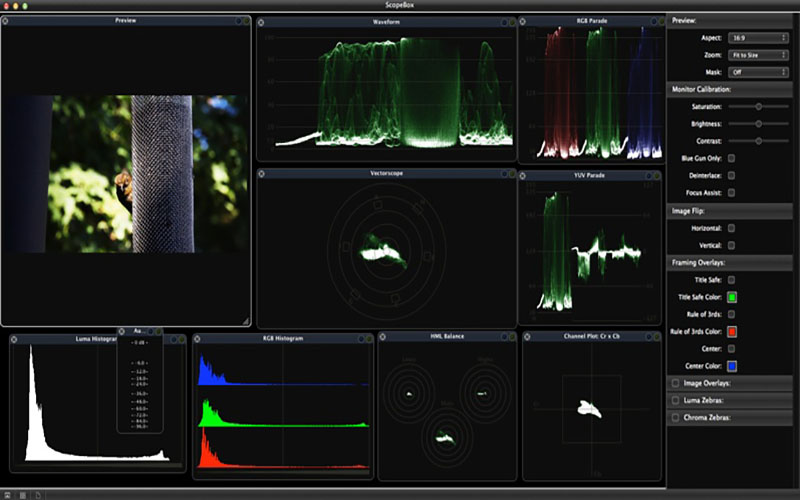
Task: Click the Preview panel resize grip icon
Action: pyautogui.click(x=245, y=321)
